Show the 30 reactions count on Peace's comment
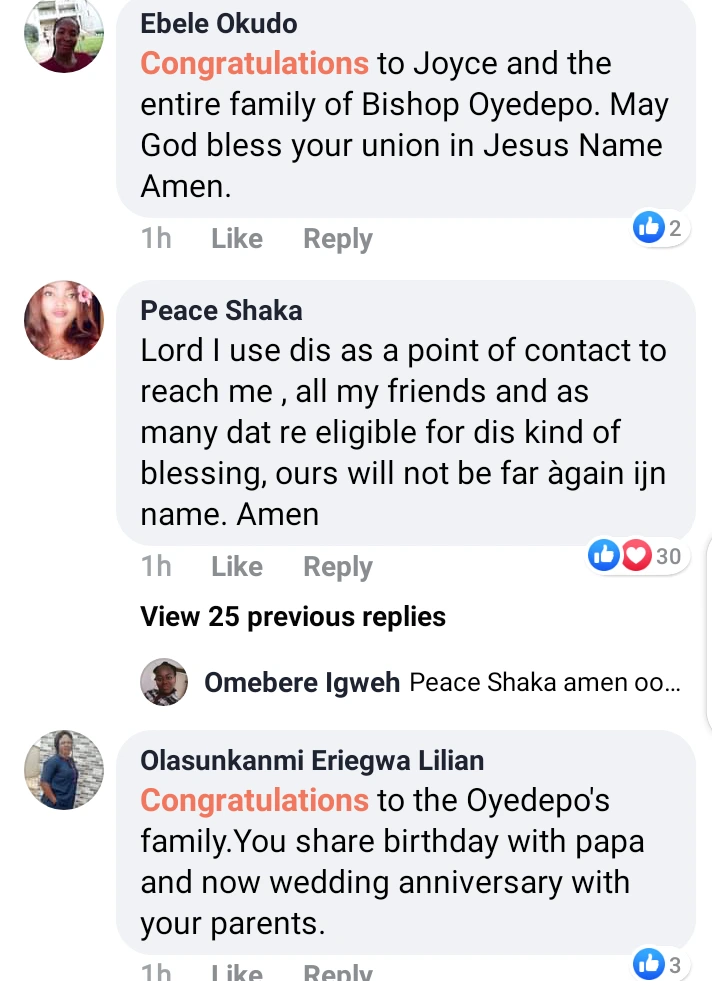This screenshot has width=712, height=981. click(x=668, y=555)
